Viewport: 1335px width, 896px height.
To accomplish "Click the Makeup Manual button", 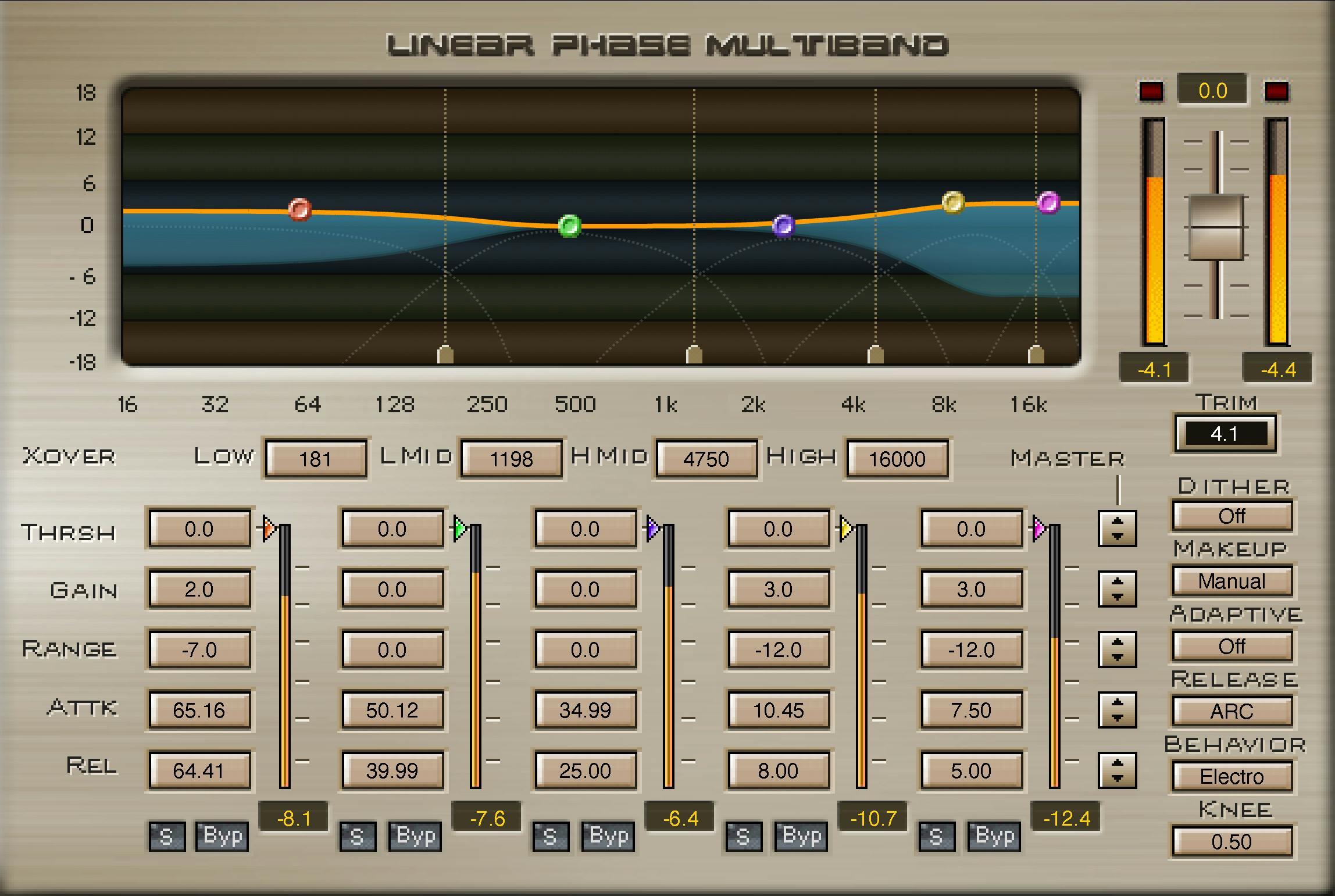I will tap(1232, 581).
